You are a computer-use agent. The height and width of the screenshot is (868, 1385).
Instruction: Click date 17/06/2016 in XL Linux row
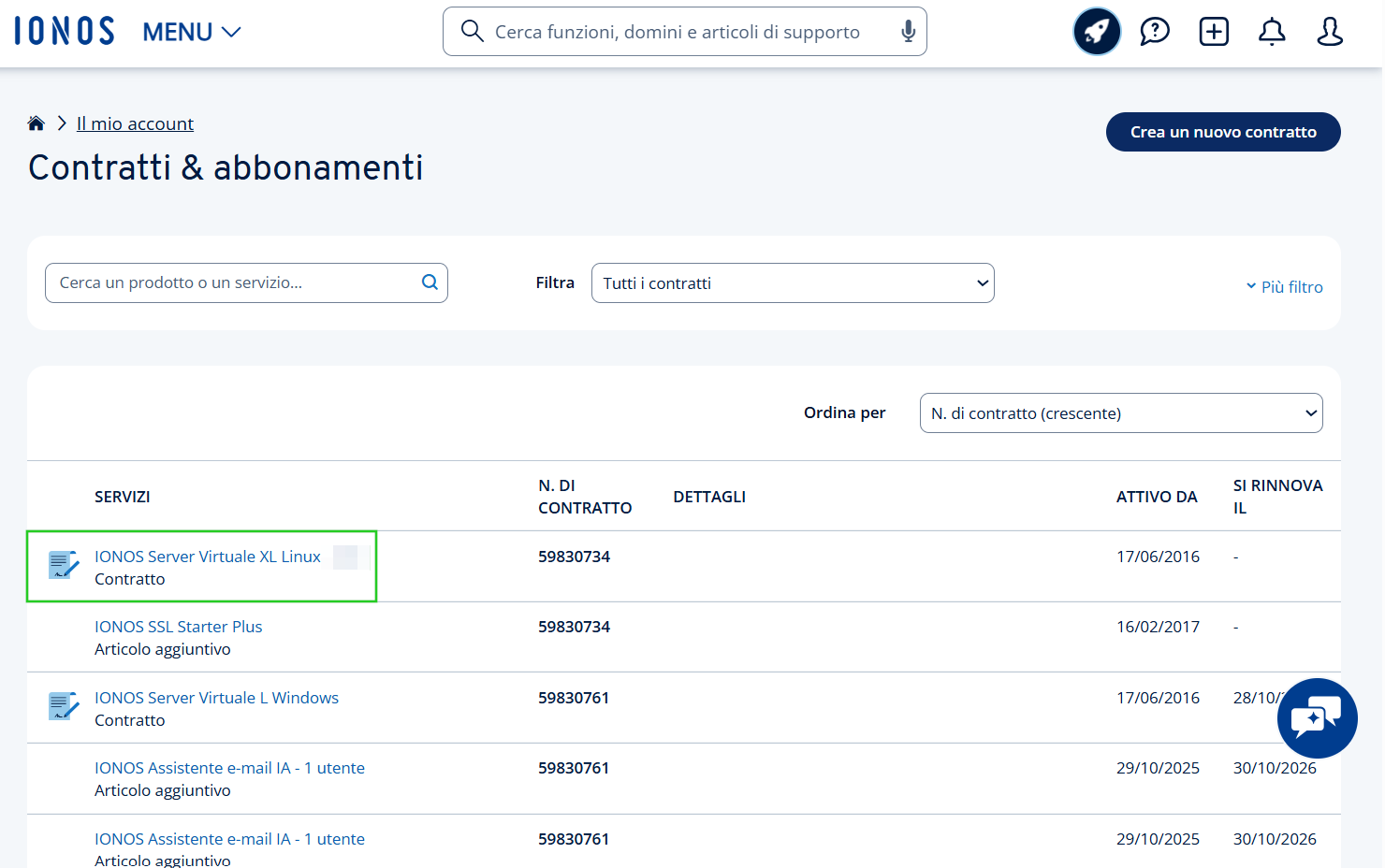tap(1158, 557)
